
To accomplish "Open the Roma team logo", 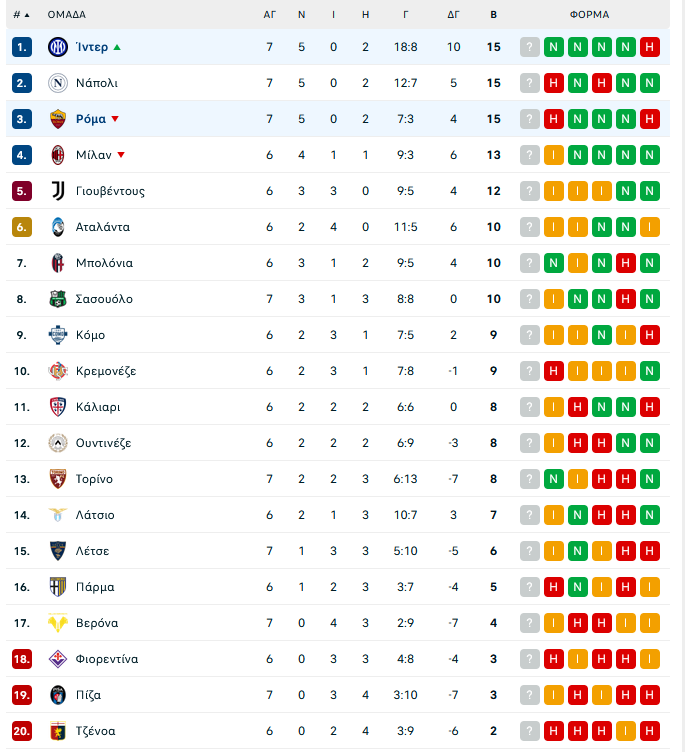I will click(x=57, y=119).
